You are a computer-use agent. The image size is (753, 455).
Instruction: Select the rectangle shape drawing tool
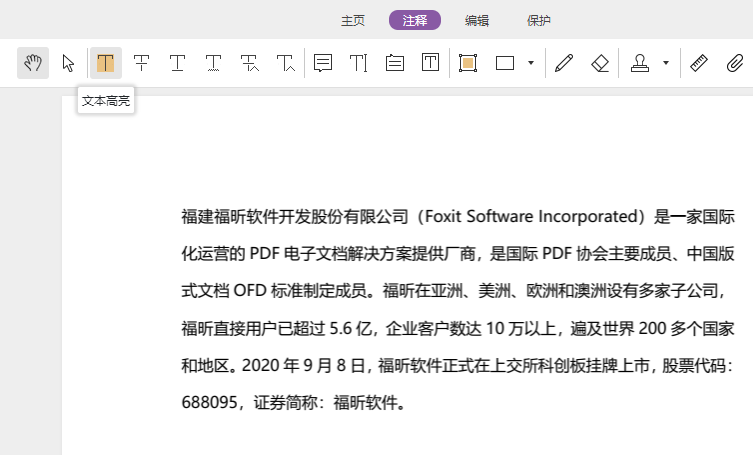click(x=505, y=63)
